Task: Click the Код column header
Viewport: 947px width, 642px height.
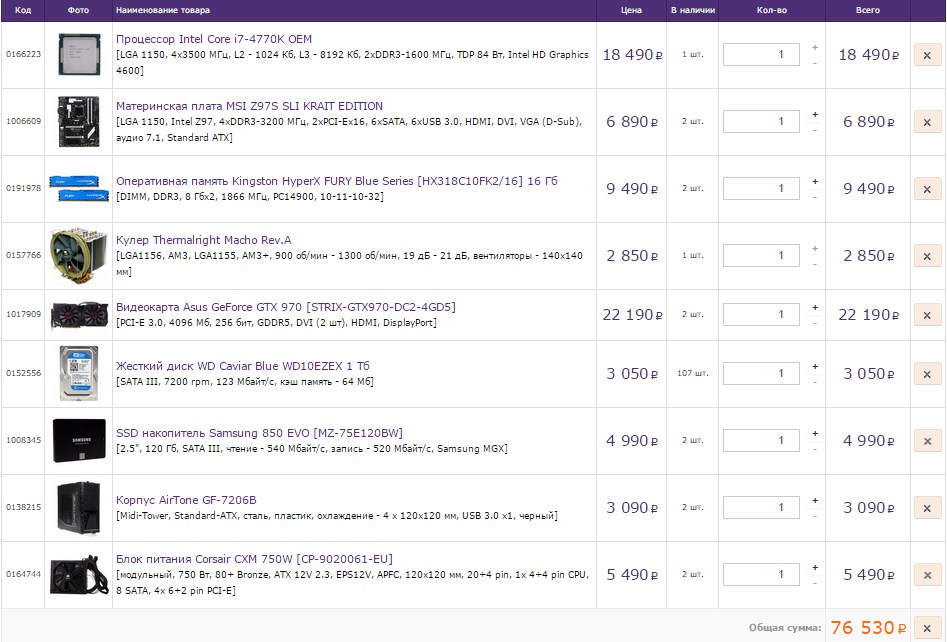Action: click(x=23, y=10)
